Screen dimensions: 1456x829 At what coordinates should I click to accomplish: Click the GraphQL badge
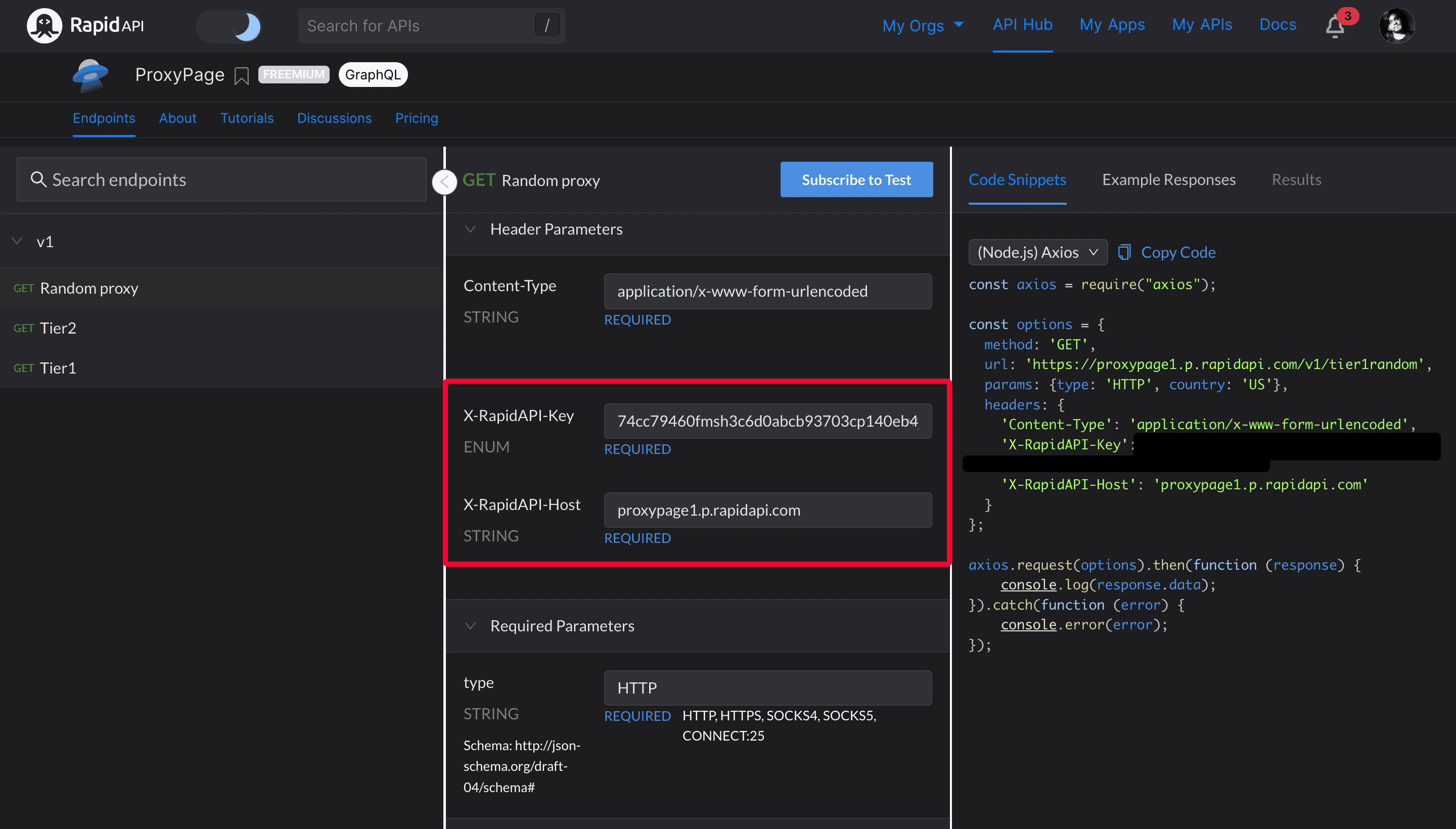tap(373, 75)
